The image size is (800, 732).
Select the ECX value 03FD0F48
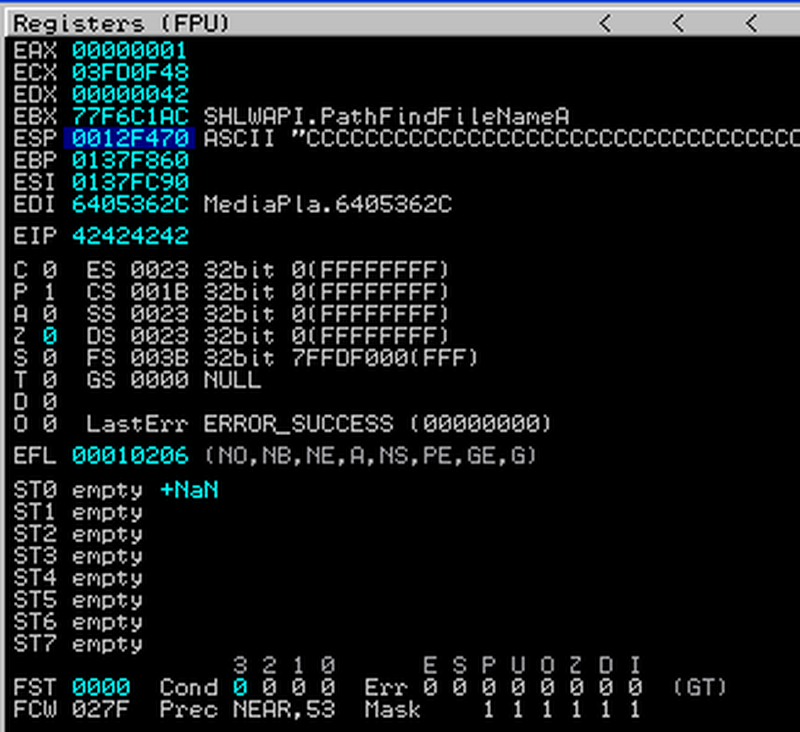pyautogui.click(x=129, y=72)
